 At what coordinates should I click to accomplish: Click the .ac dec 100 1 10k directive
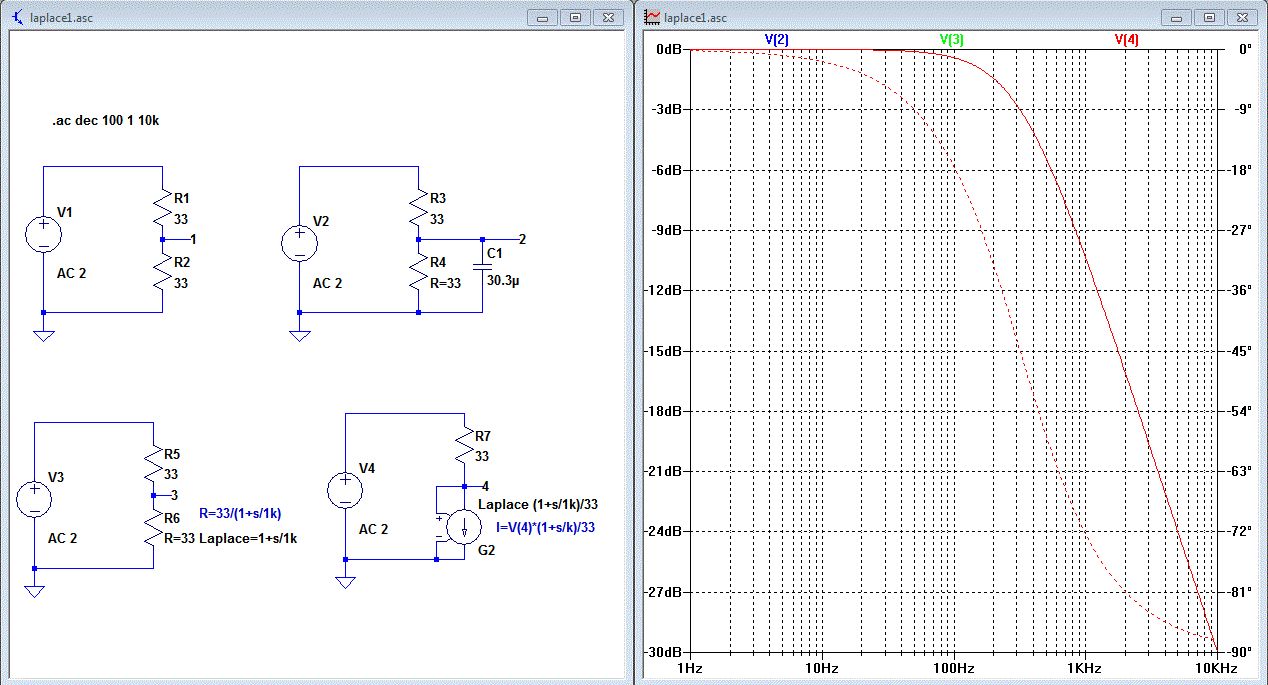pyautogui.click(x=106, y=121)
